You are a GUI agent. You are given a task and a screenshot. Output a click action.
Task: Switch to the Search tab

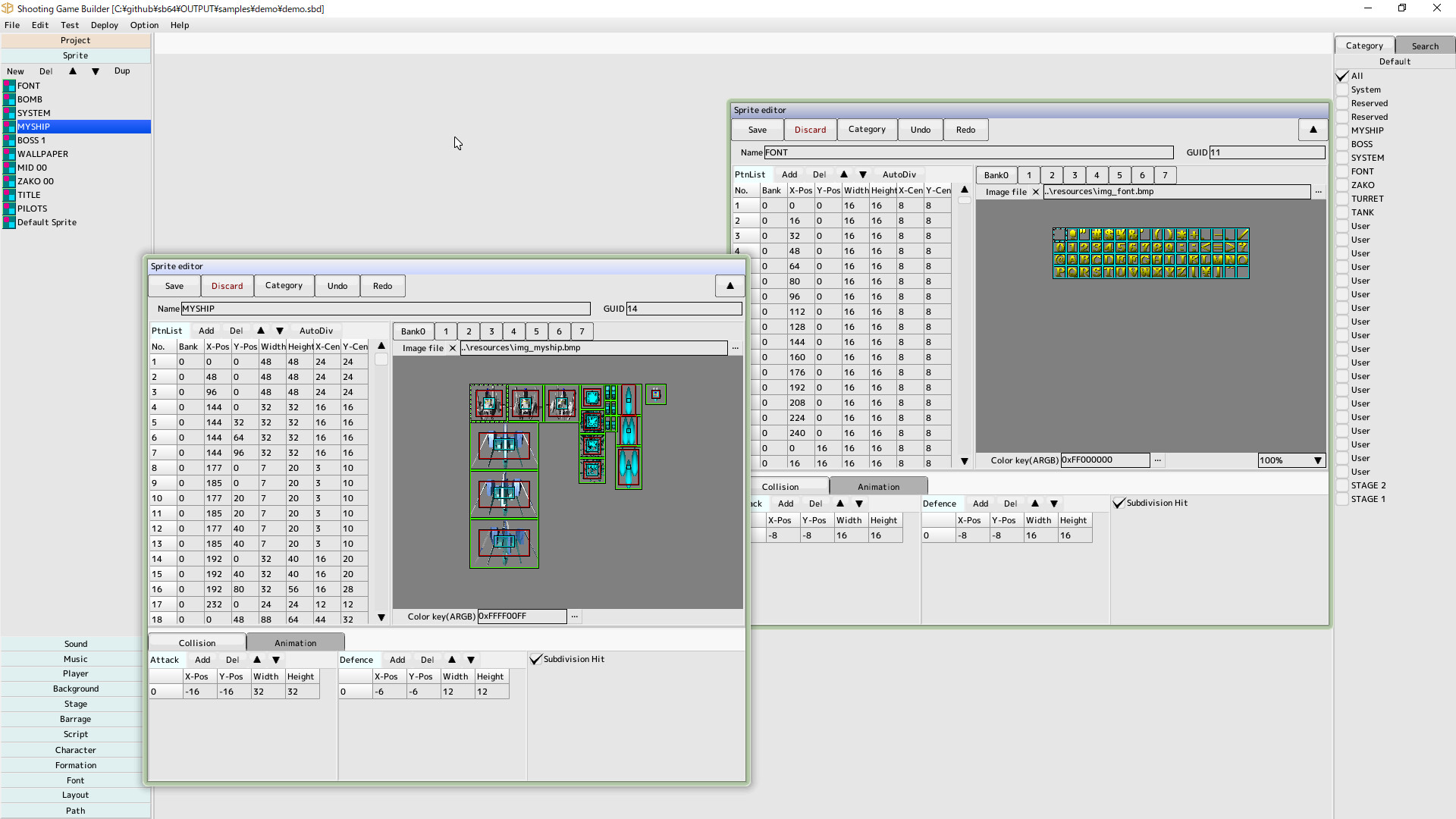click(x=1424, y=45)
